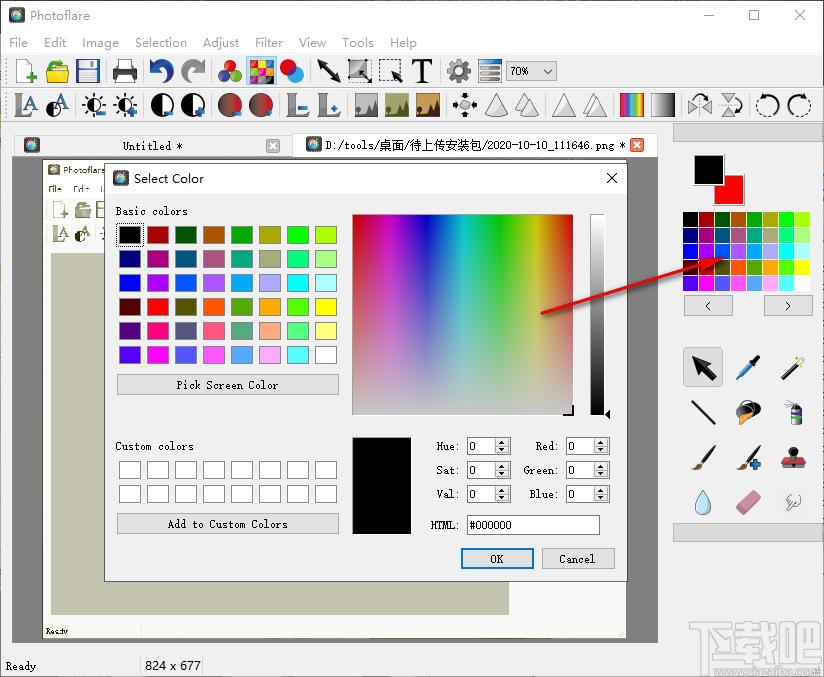Open the Help menu
Screen dimensions: 824x677
(403, 43)
